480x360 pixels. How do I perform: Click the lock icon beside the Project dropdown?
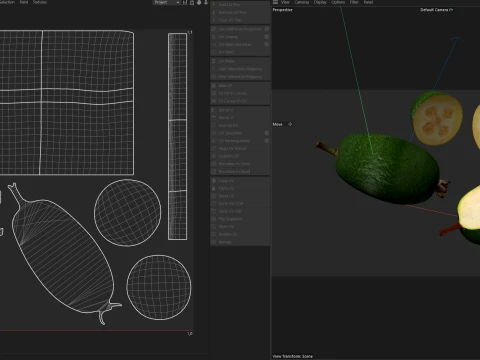[192, 2]
